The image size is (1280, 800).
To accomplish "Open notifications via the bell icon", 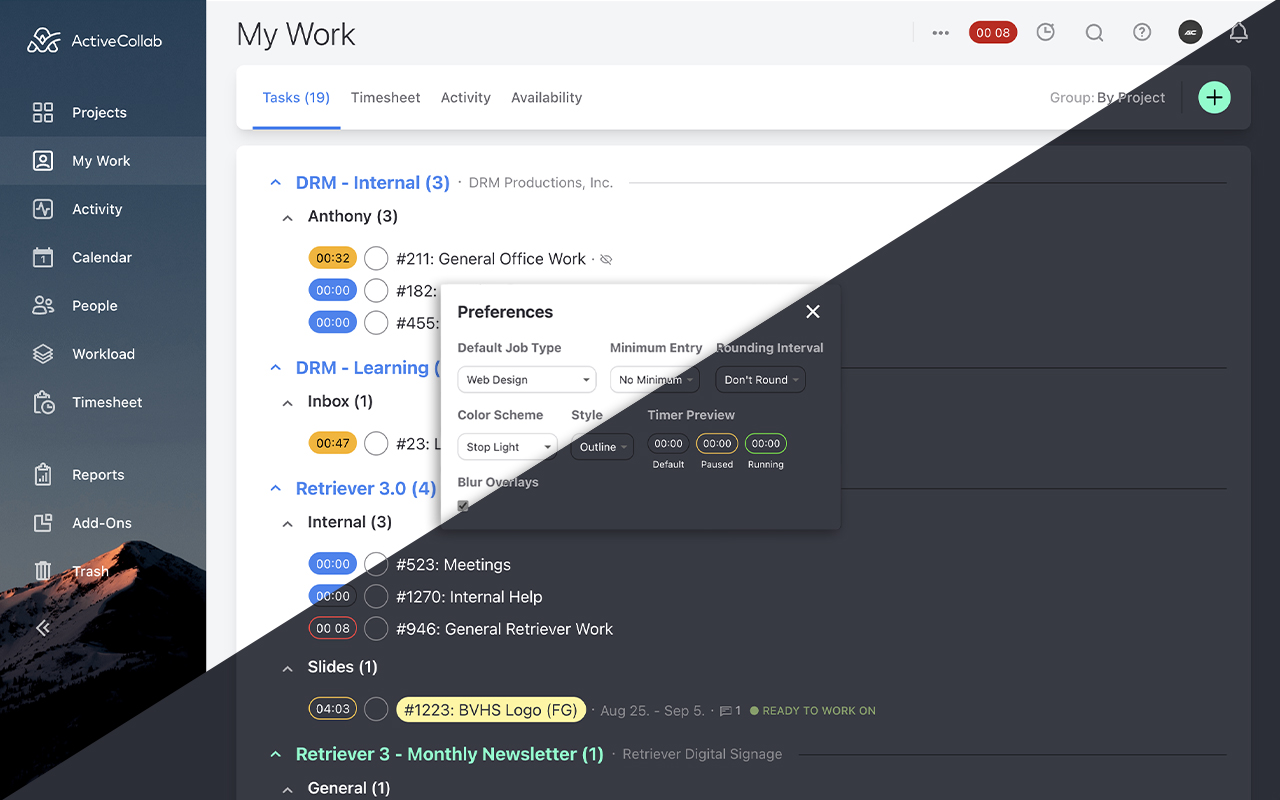I will (1238, 32).
